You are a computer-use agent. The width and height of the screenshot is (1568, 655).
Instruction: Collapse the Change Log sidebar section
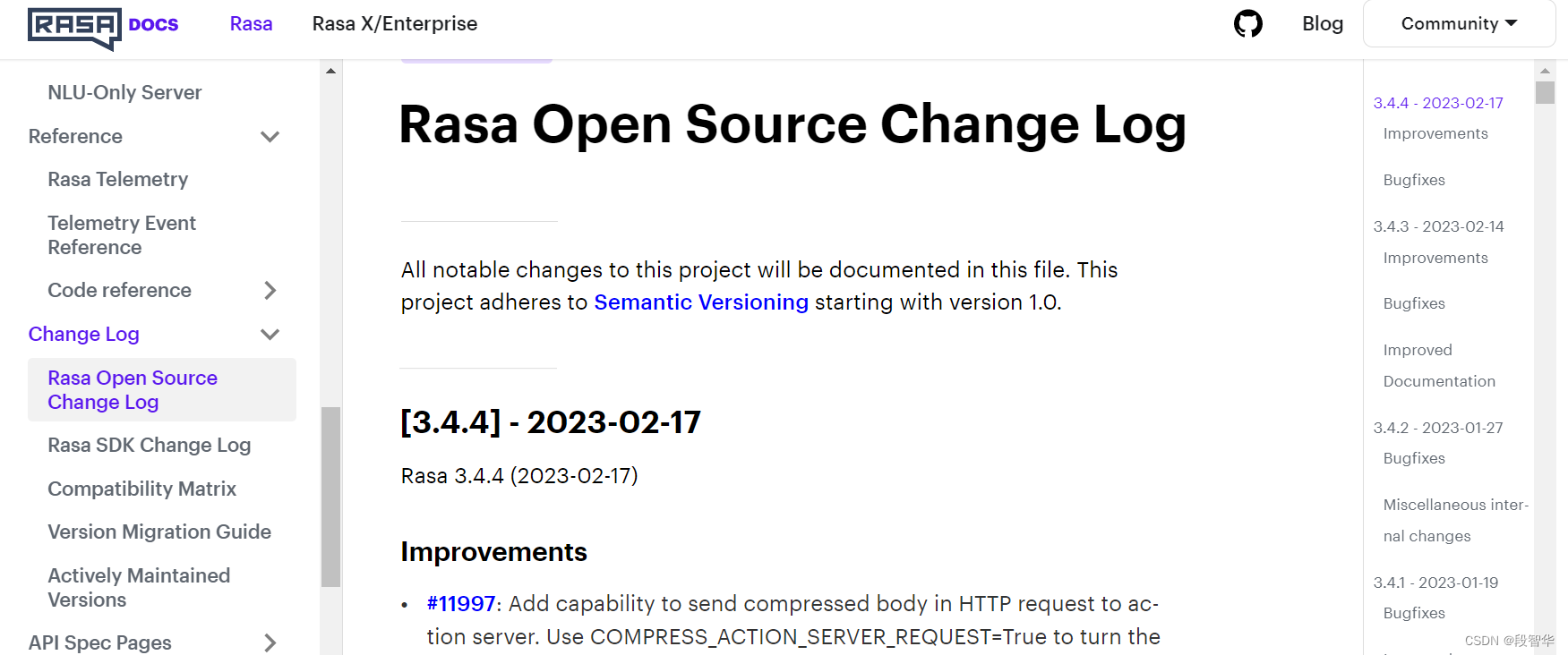coord(270,335)
